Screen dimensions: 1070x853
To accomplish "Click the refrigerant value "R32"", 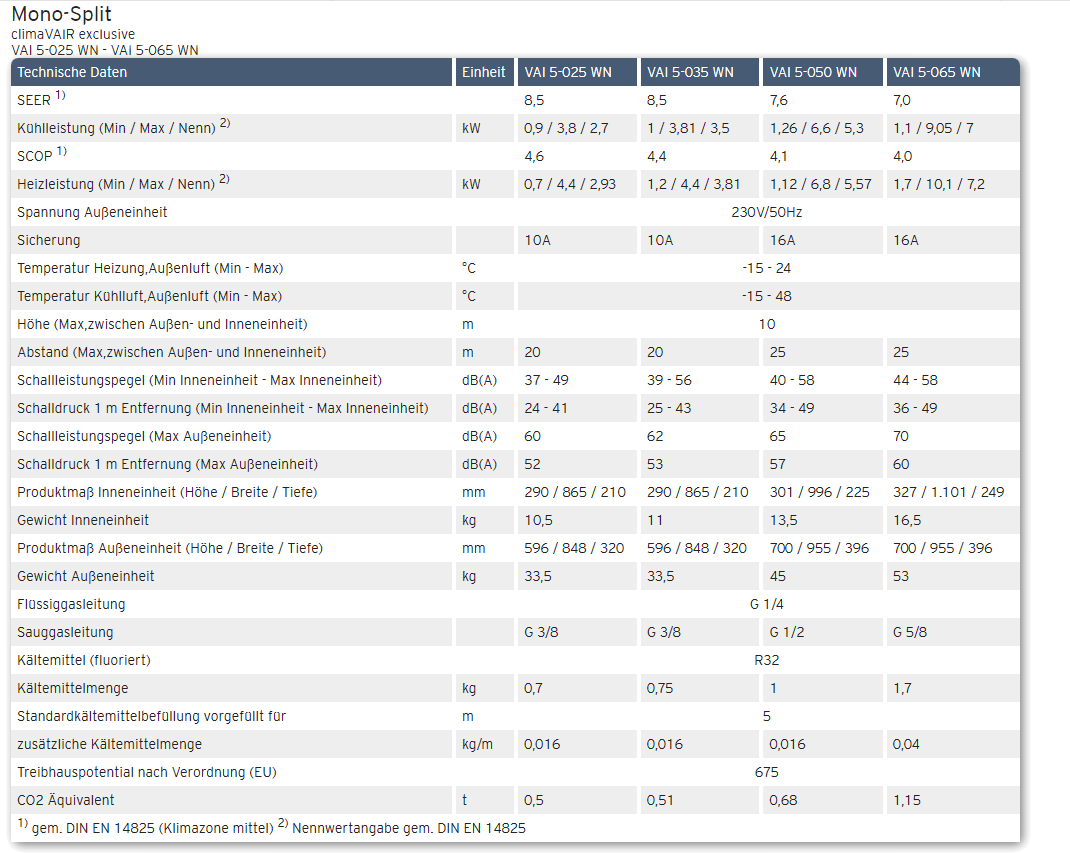I will (767, 660).
